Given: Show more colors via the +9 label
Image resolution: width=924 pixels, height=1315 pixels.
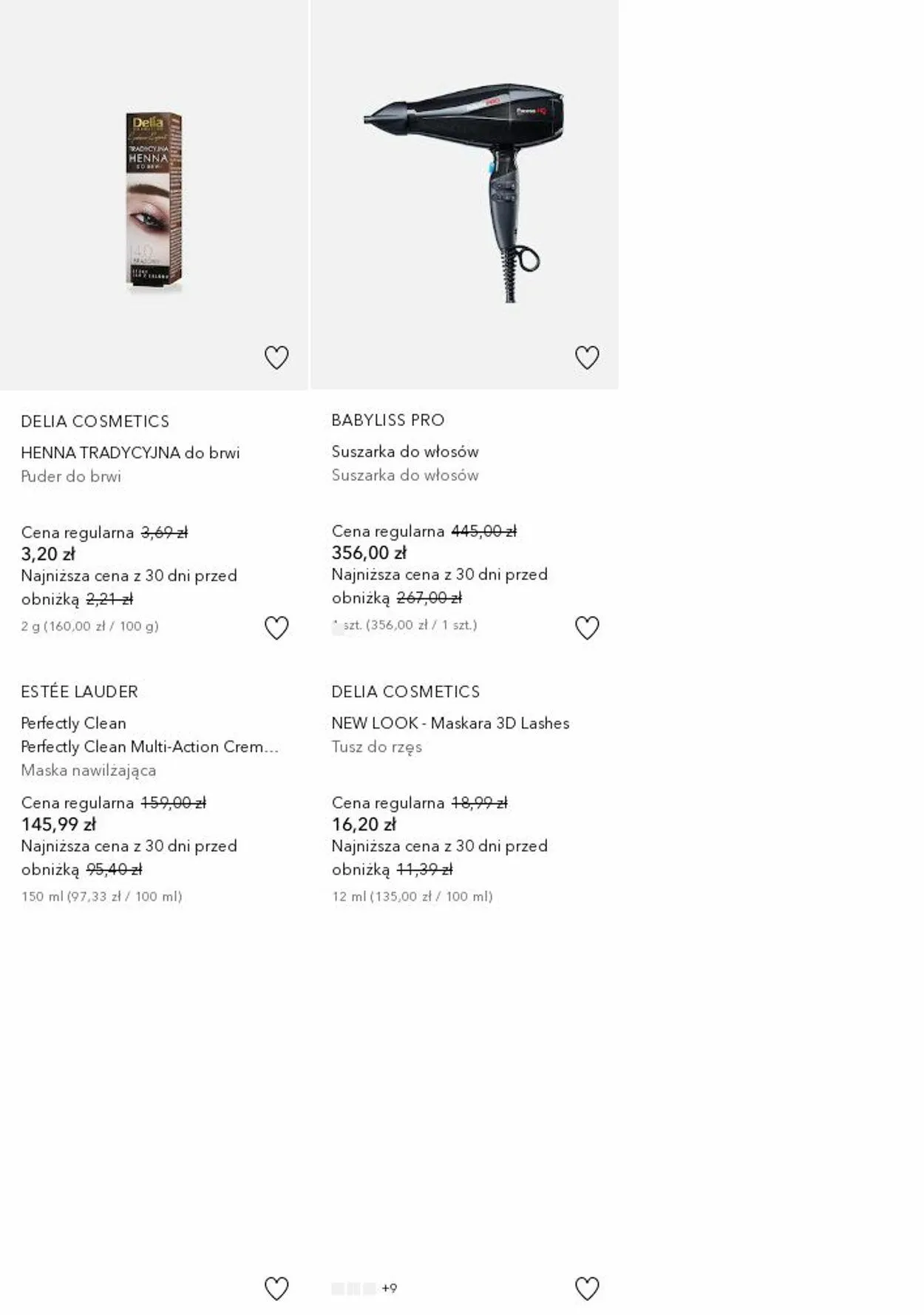Looking at the screenshot, I should [x=390, y=1288].
